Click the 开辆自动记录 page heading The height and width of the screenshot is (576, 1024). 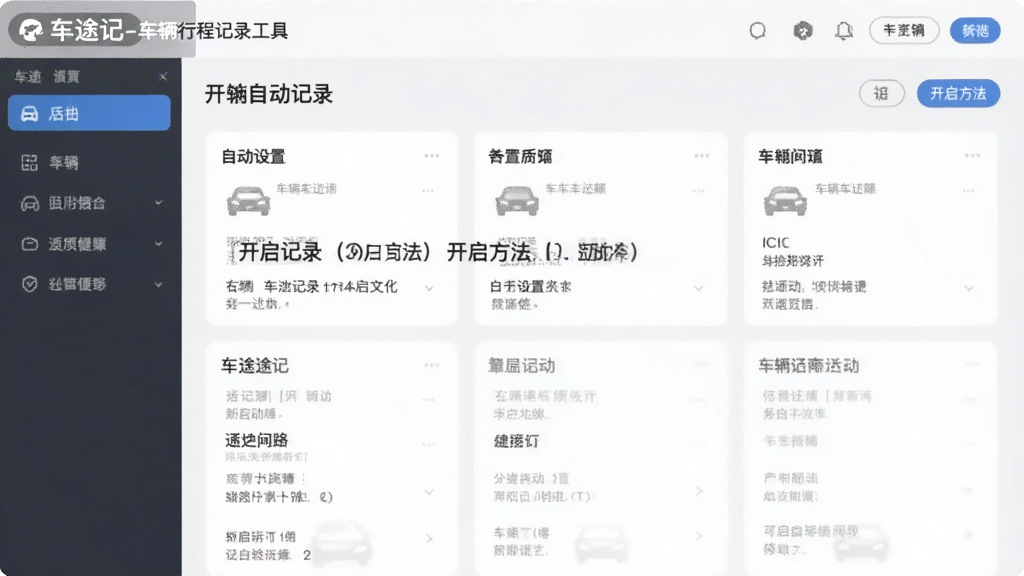[x=269, y=94]
